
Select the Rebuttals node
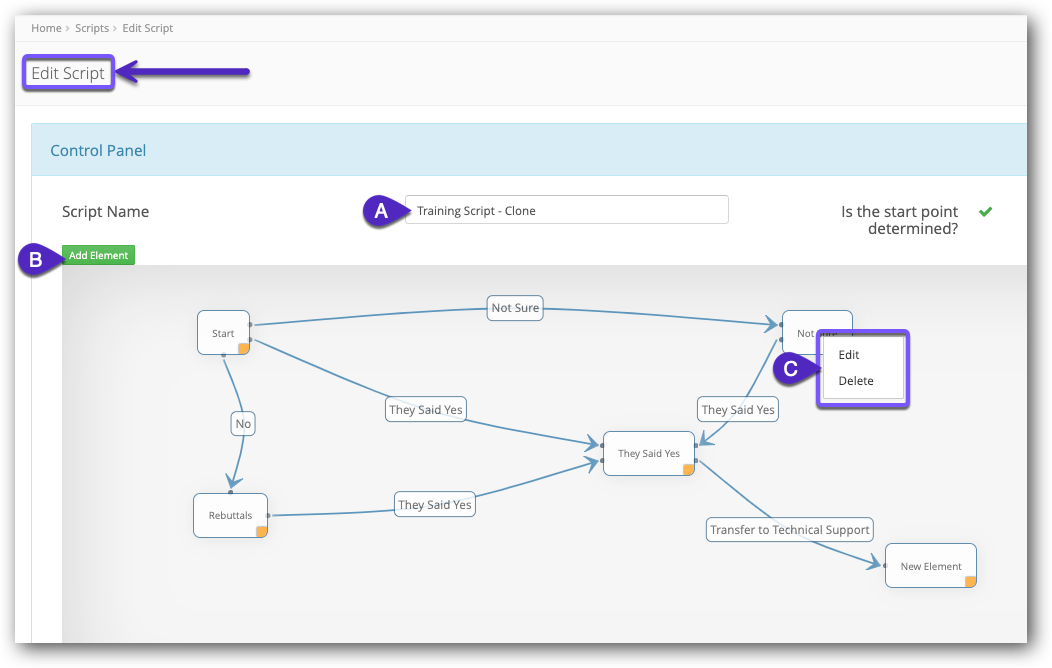229,515
